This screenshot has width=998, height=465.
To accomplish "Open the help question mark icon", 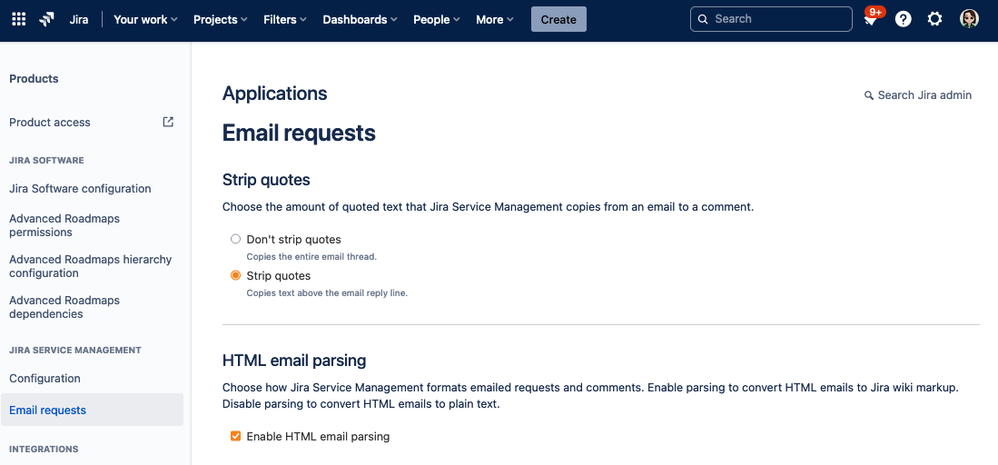I will click(x=903, y=19).
